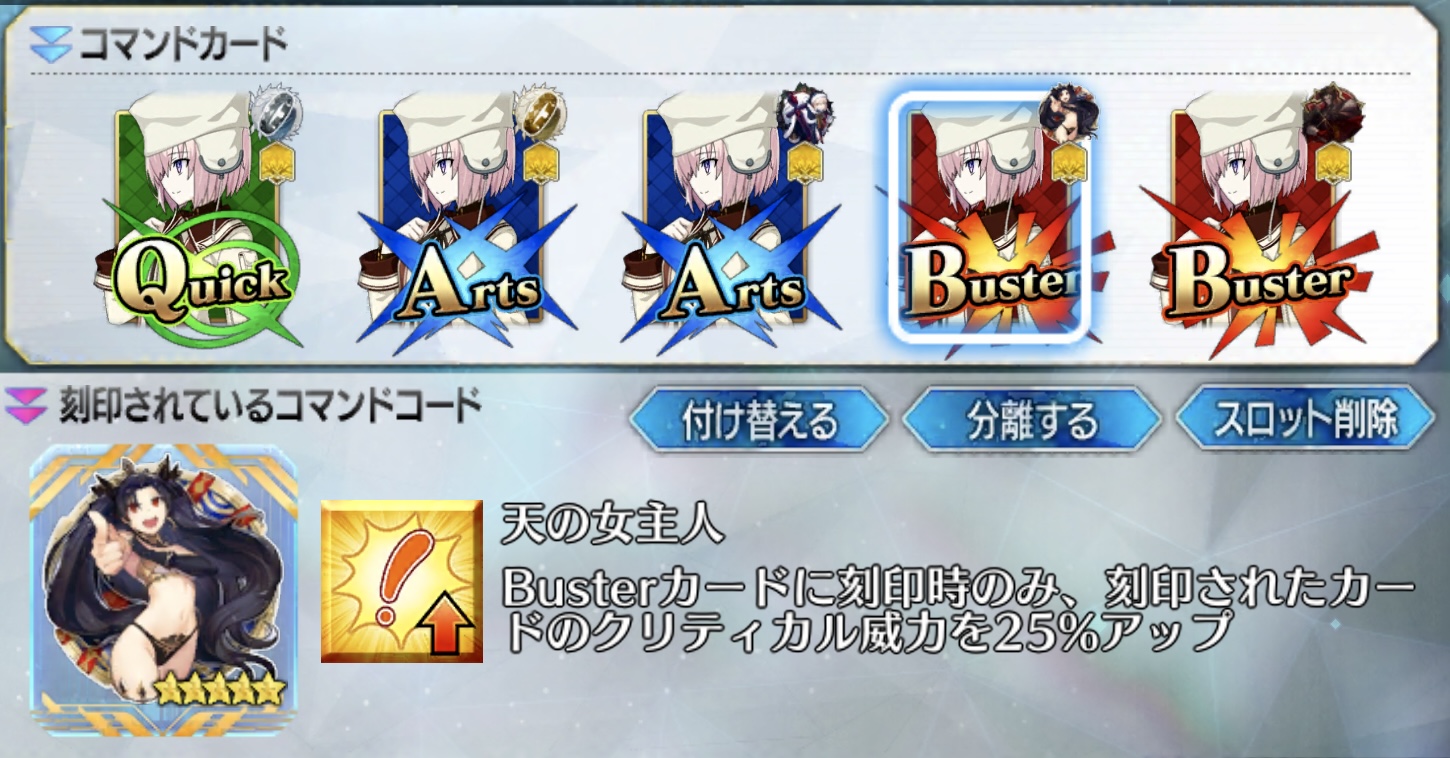Collapse the コマンドカード section header arrow
The width and height of the screenshot is (1450, 758).
click(x=50, y=45)
